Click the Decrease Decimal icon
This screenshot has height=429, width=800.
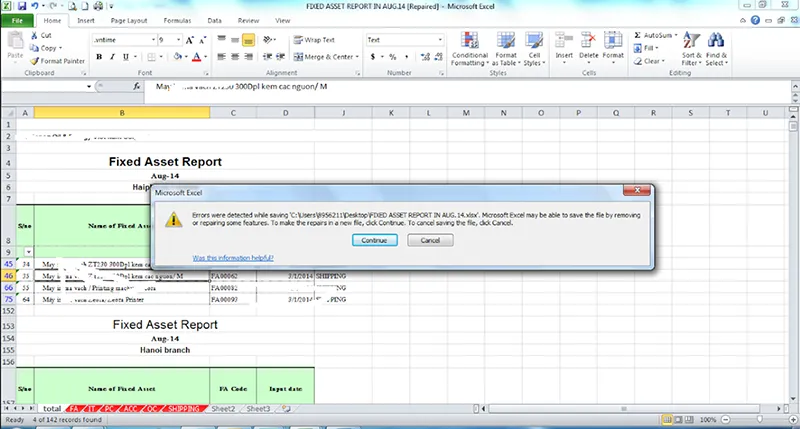pos(438,57)
